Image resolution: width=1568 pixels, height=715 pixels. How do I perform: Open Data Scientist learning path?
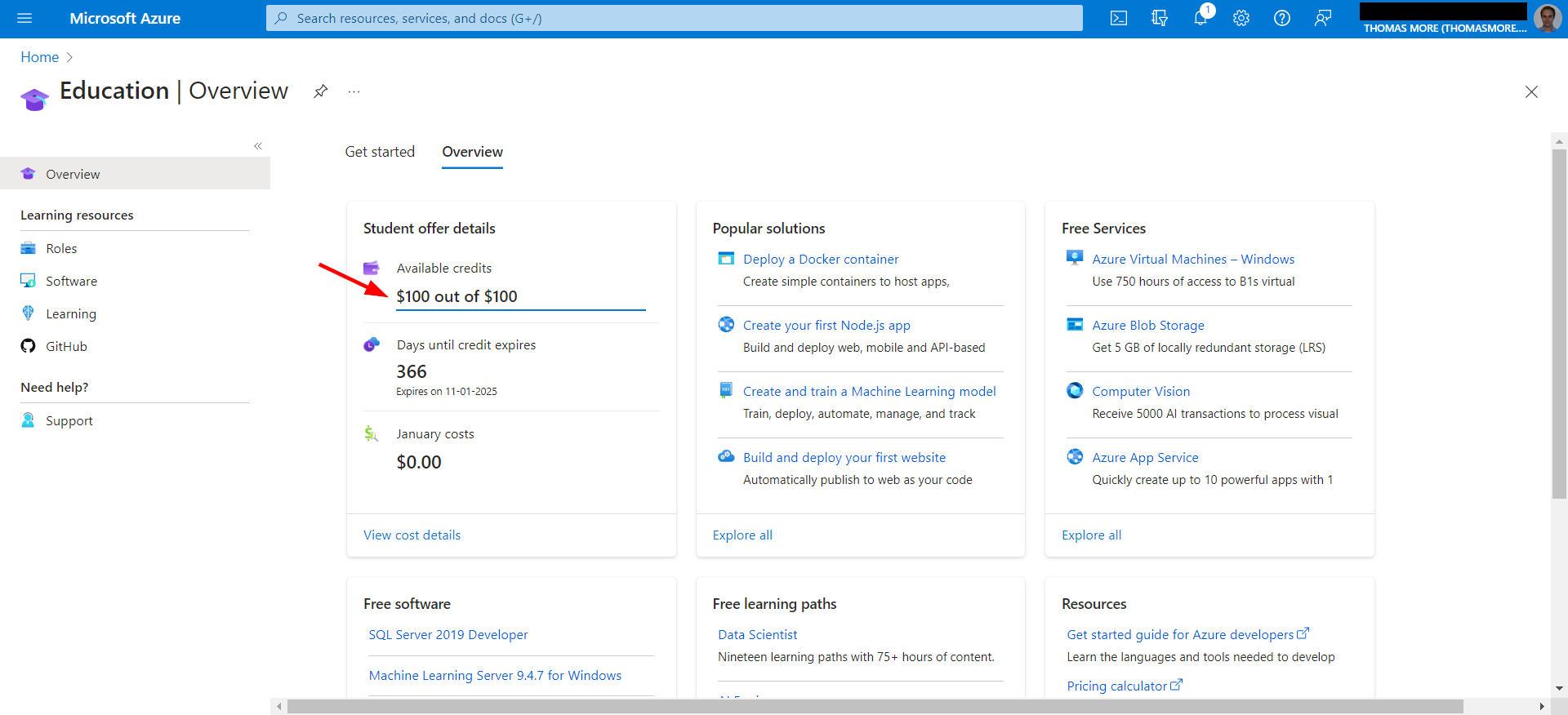[x=758, y=634]
